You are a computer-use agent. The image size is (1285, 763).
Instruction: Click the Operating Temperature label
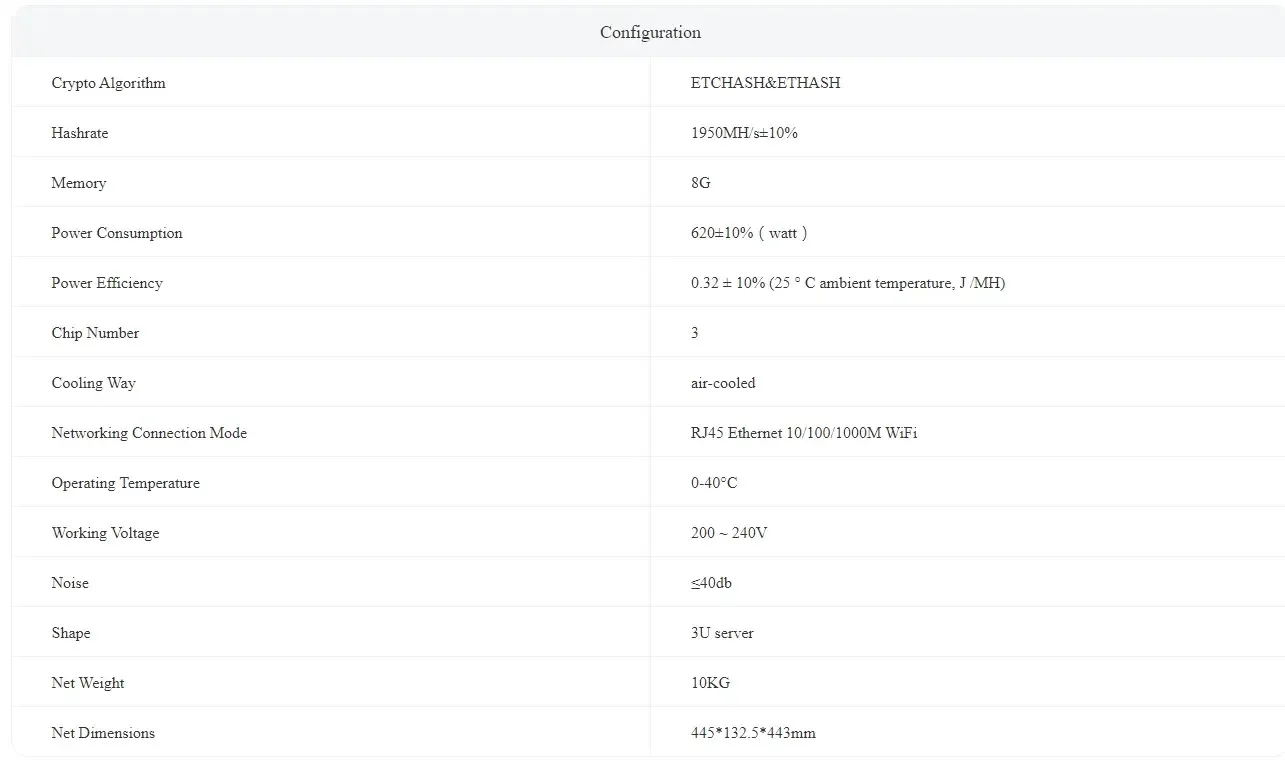[x=125, y=483]
